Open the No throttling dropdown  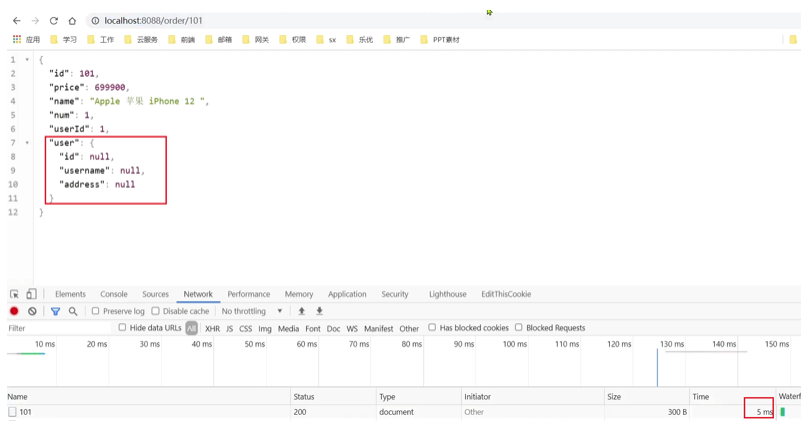[252, 311]
